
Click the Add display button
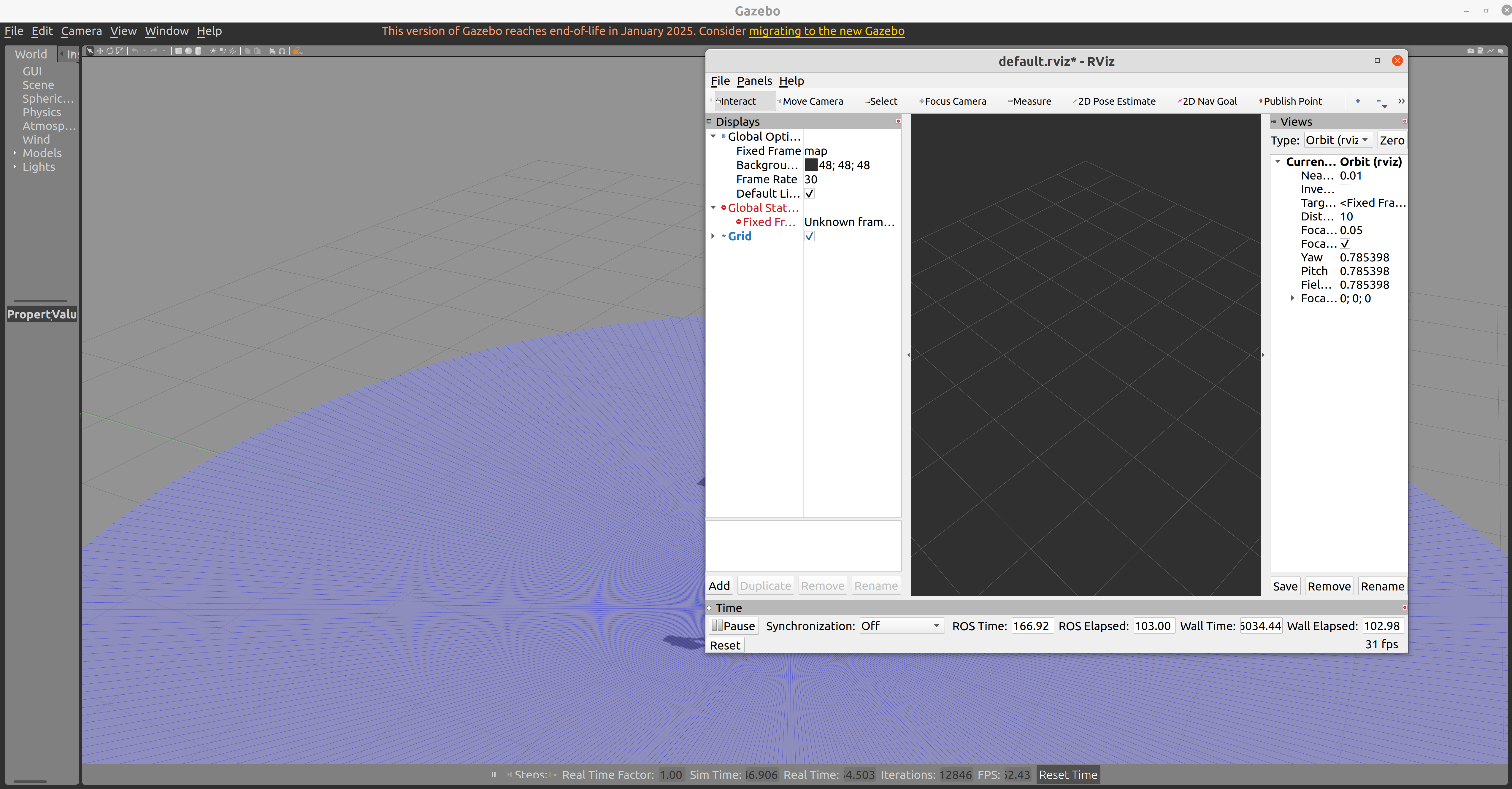tap(719, 585)
